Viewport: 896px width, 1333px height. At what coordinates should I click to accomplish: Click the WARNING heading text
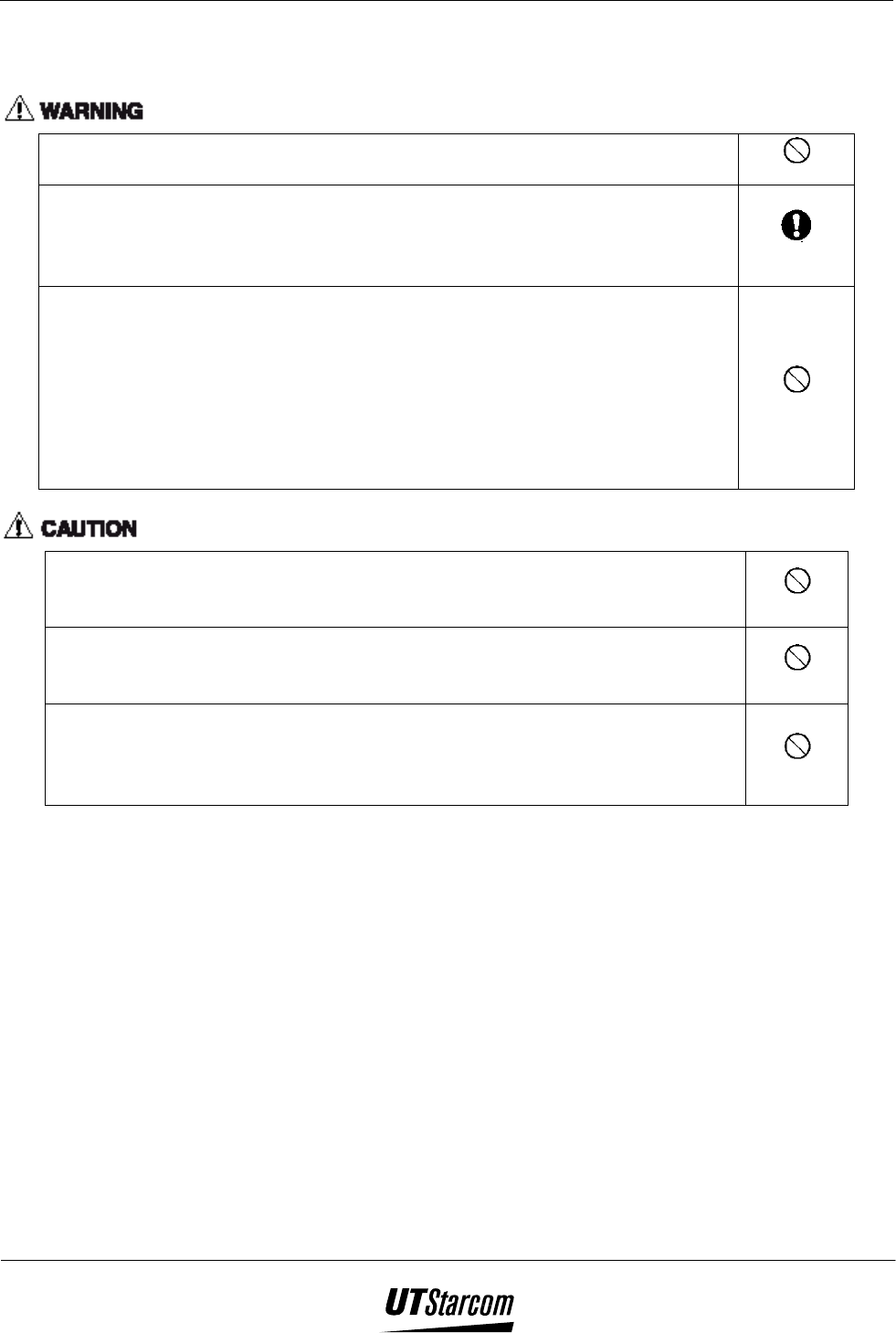coord(91,111)
